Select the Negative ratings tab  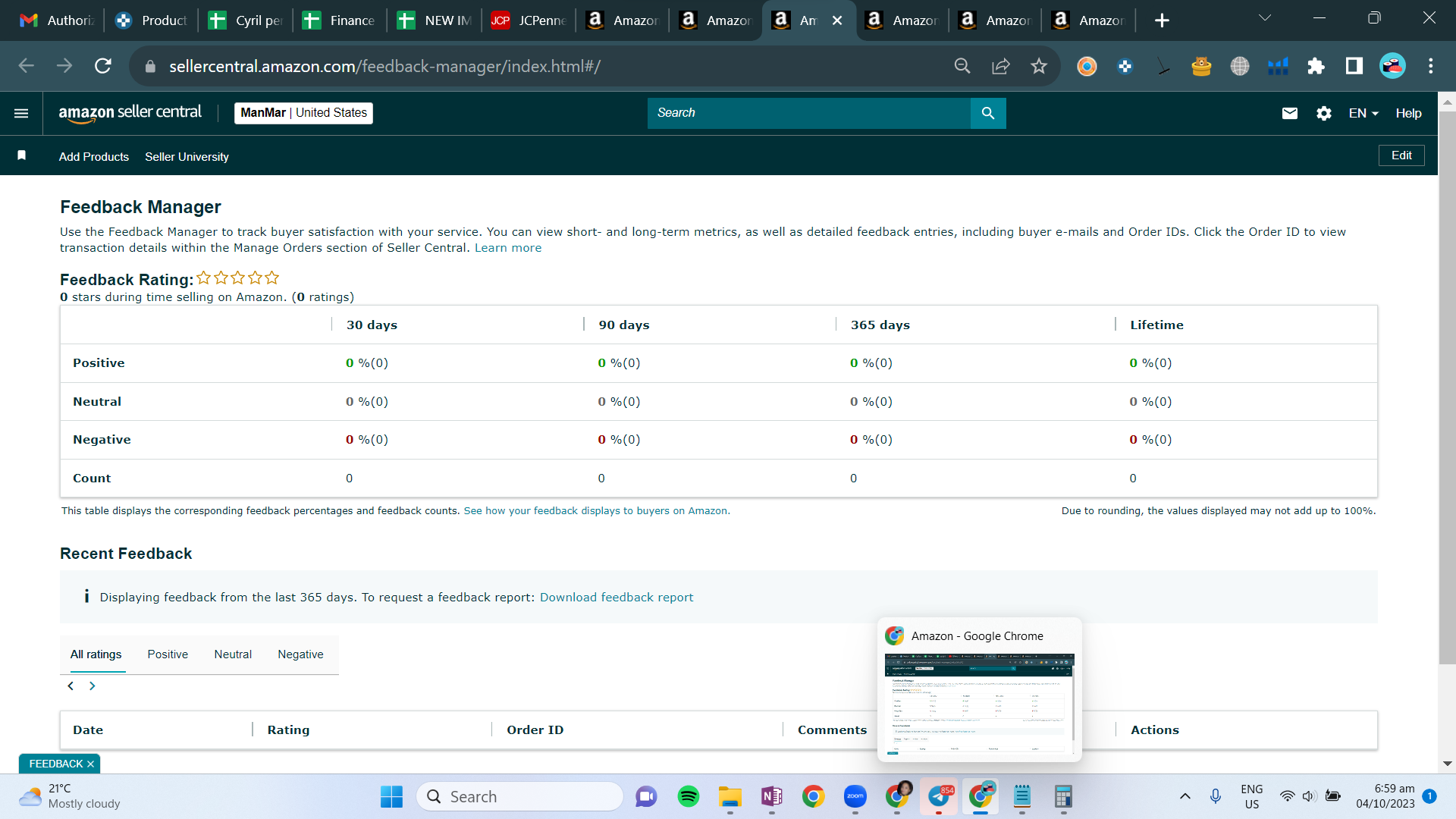(300, 655)
